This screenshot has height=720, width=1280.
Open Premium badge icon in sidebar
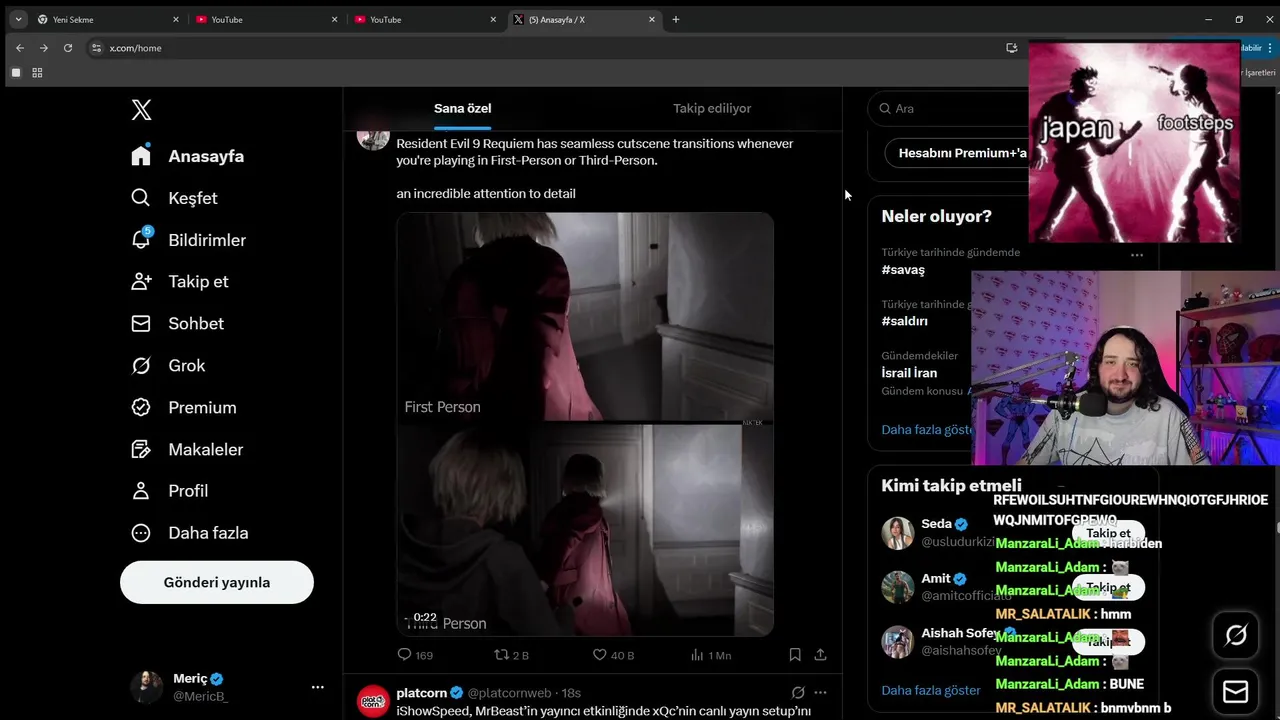(141, 407)
